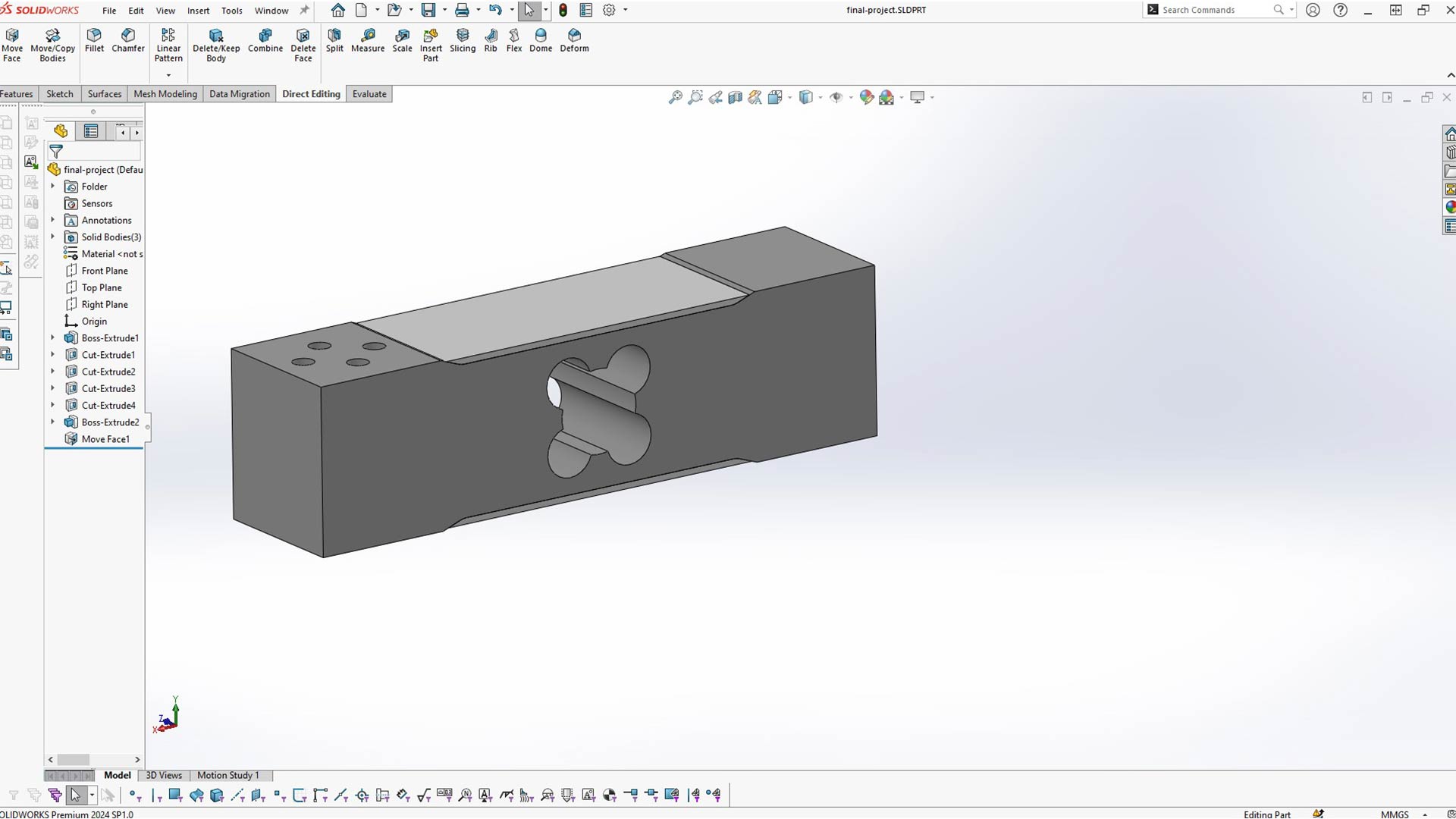Undo the last action
This screenshot has height=819, width=1456.
tap(495, 10)
